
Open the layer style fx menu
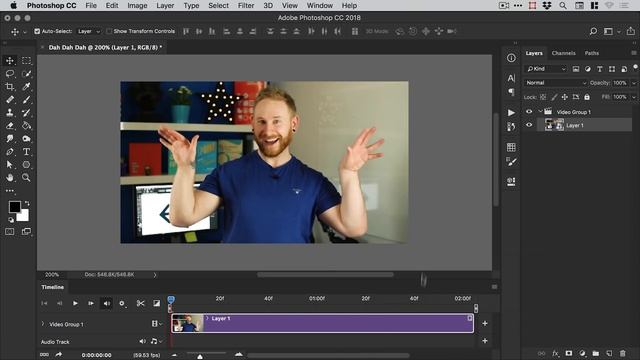tap(555, 353)
